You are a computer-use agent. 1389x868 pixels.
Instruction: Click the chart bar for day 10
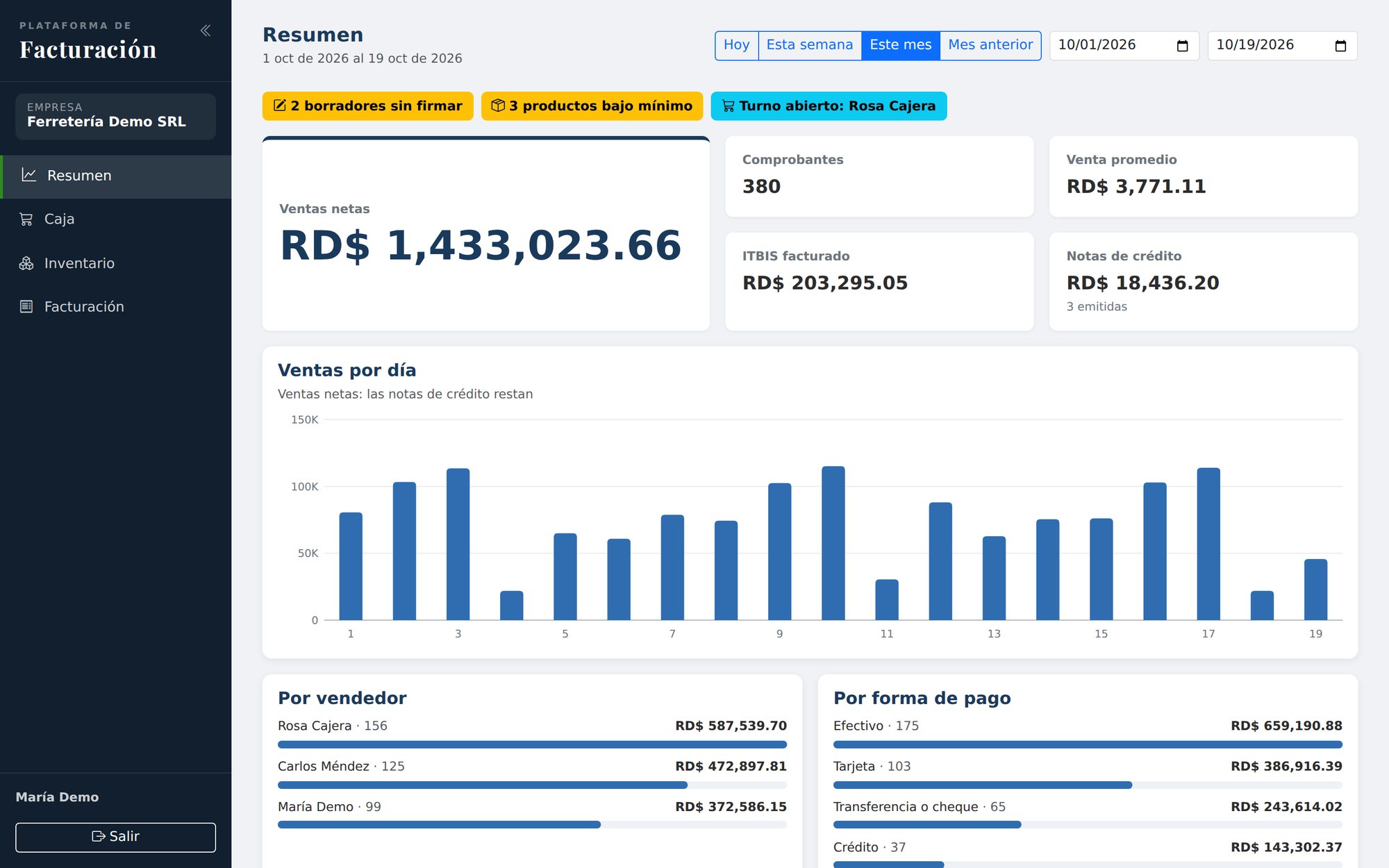pos(833,543)
